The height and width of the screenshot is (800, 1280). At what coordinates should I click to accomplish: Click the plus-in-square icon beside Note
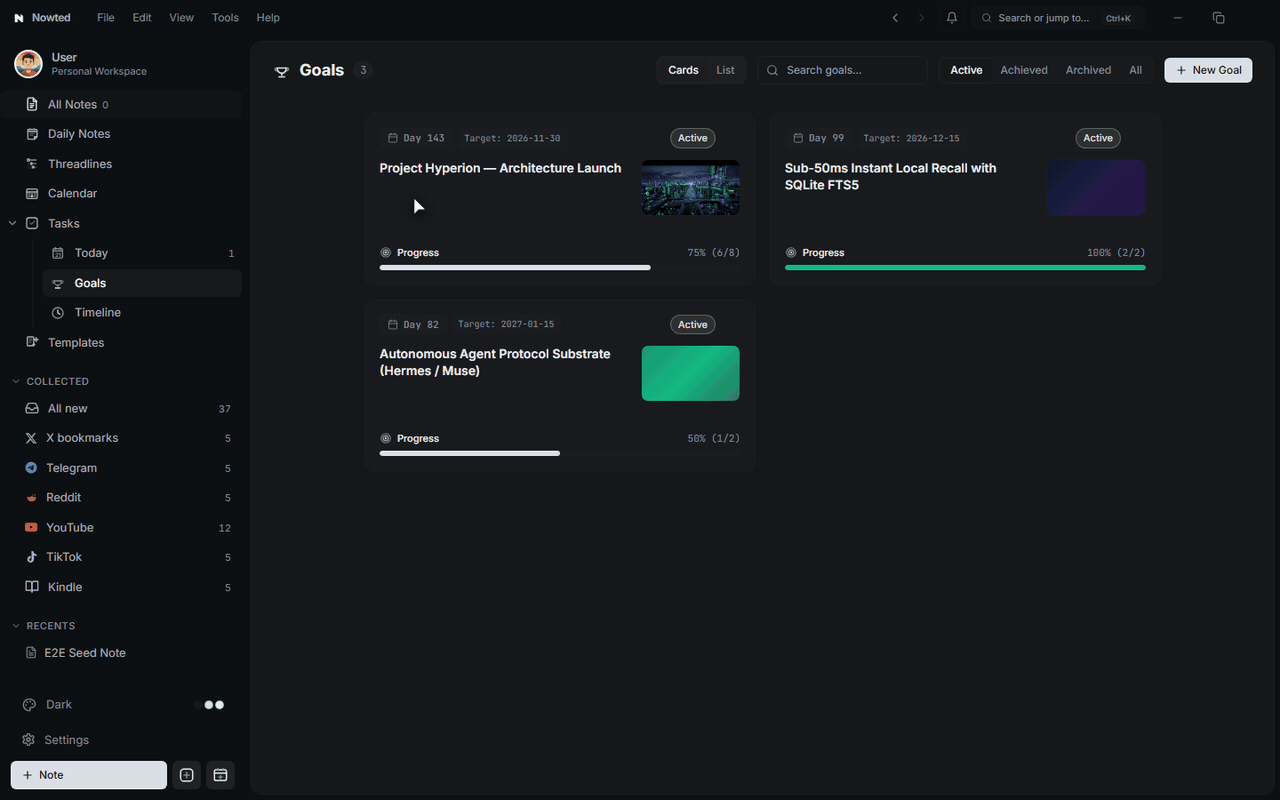[186, 775]
